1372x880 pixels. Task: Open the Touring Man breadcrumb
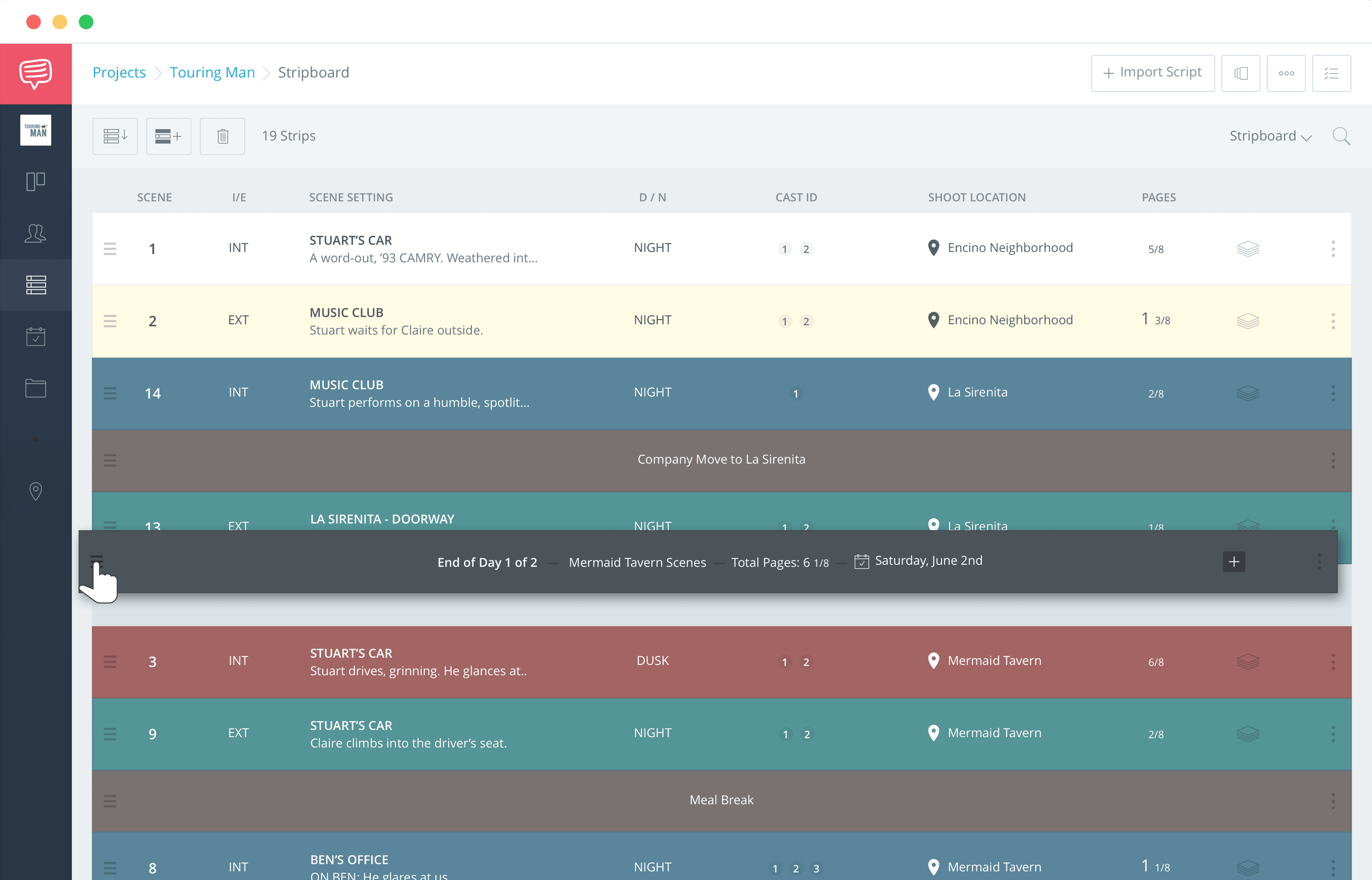[x=212, y=72]
